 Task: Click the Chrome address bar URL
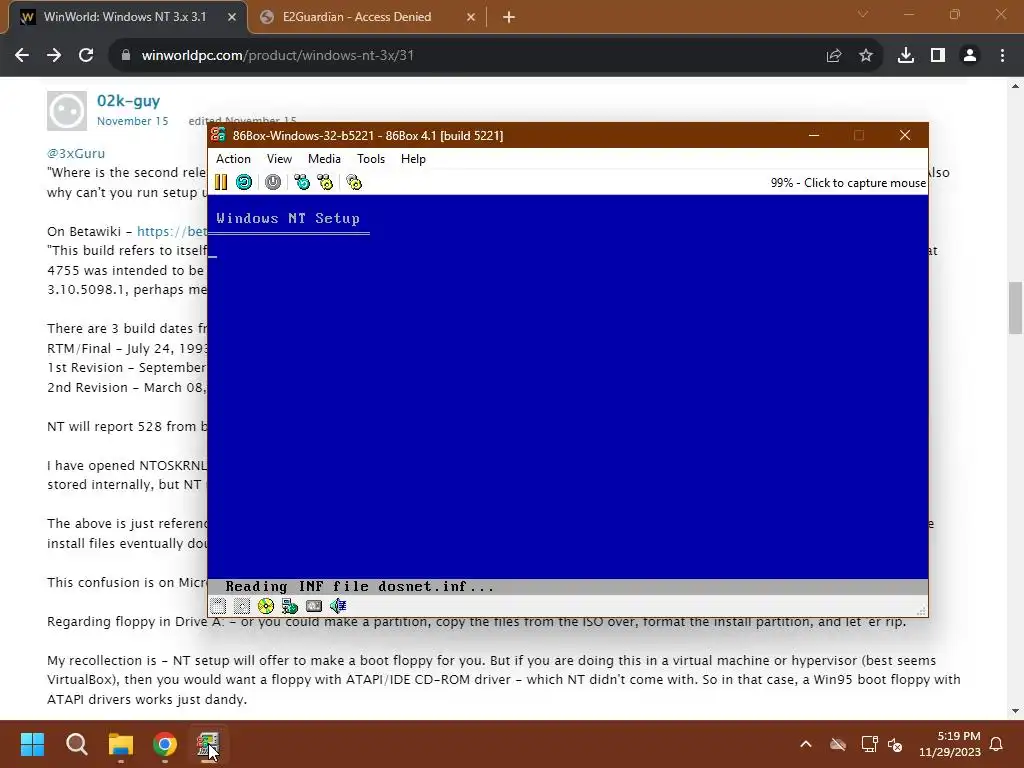(x=278, y=56)
